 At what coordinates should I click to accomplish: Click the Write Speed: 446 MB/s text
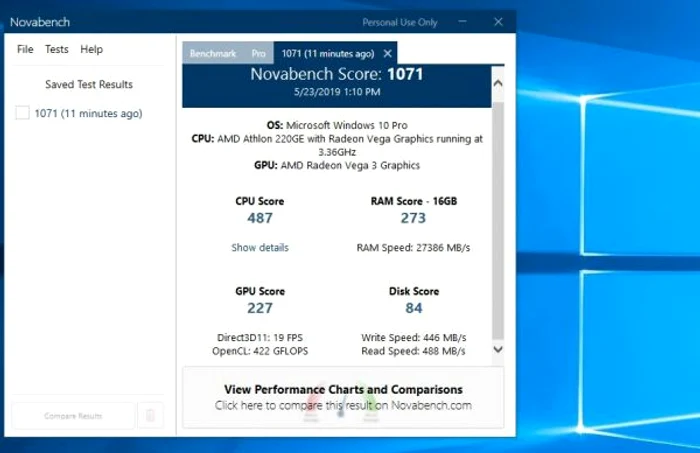click(x=414, y=337)
